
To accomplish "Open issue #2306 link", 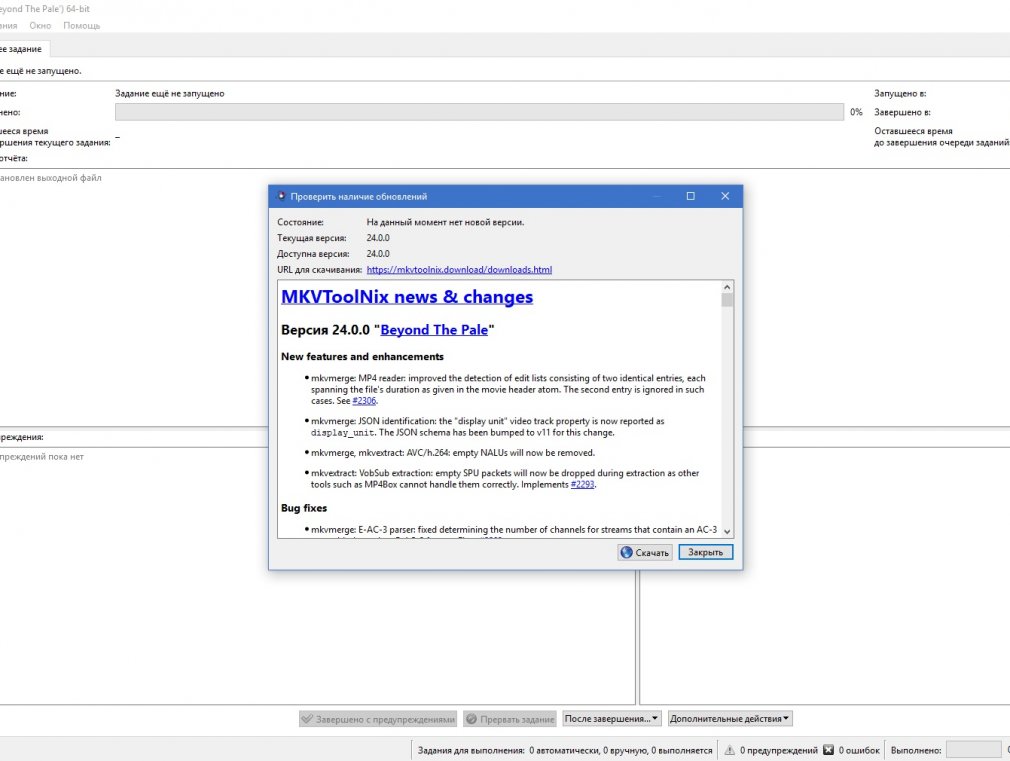I will tap(364, 401).
